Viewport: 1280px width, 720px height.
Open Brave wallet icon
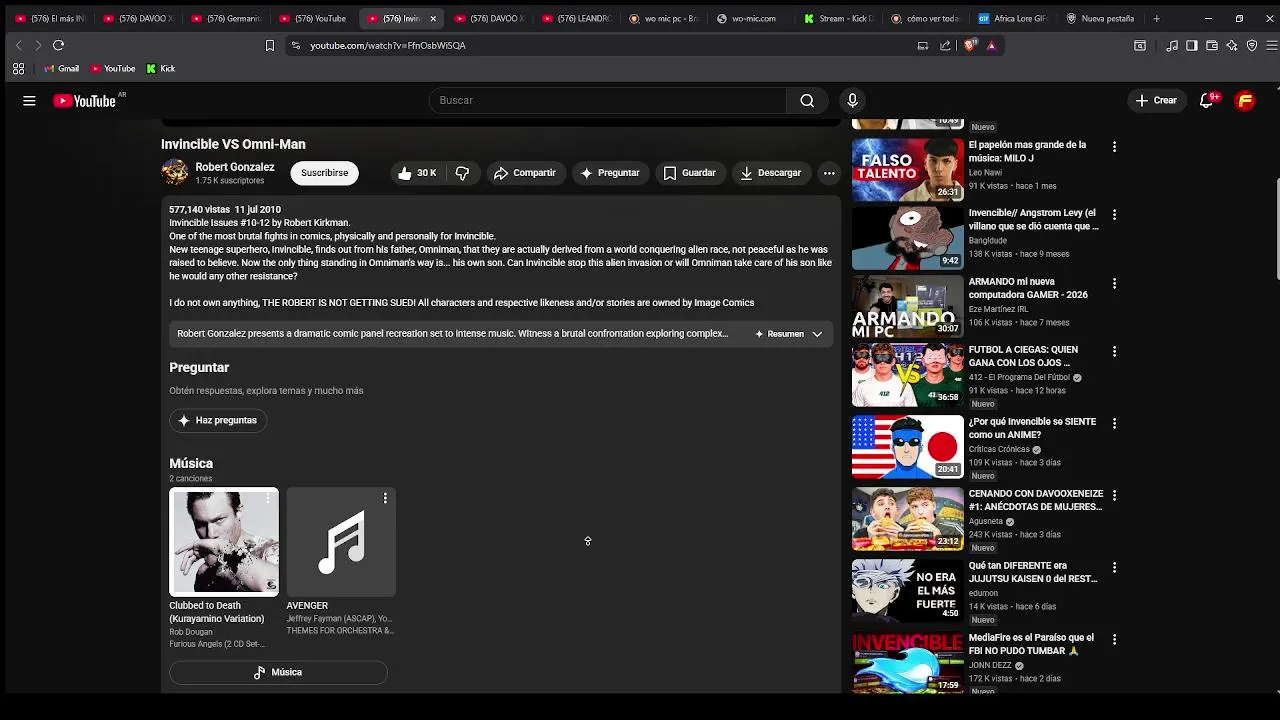coord(1212,45)
